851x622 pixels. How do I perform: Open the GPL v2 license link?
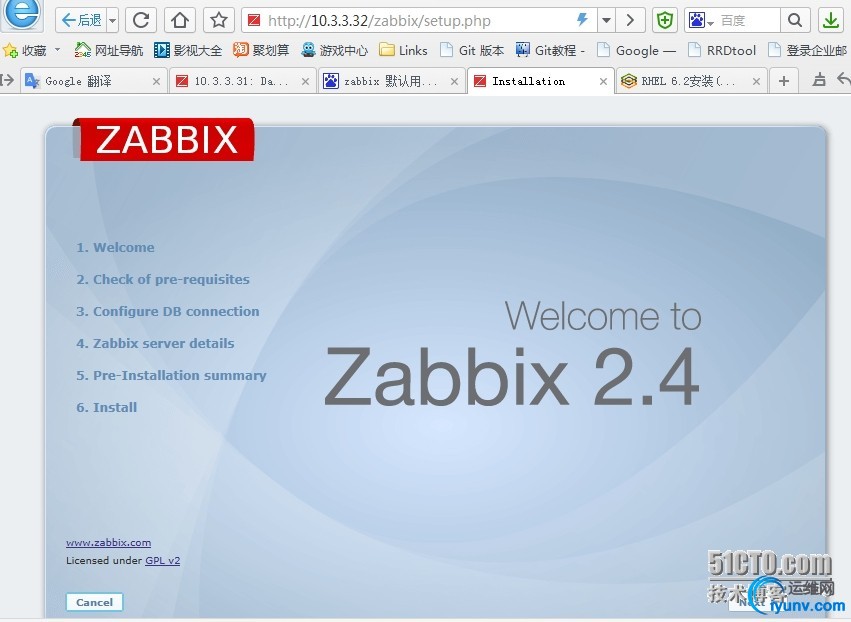click(x=162, y=561)
